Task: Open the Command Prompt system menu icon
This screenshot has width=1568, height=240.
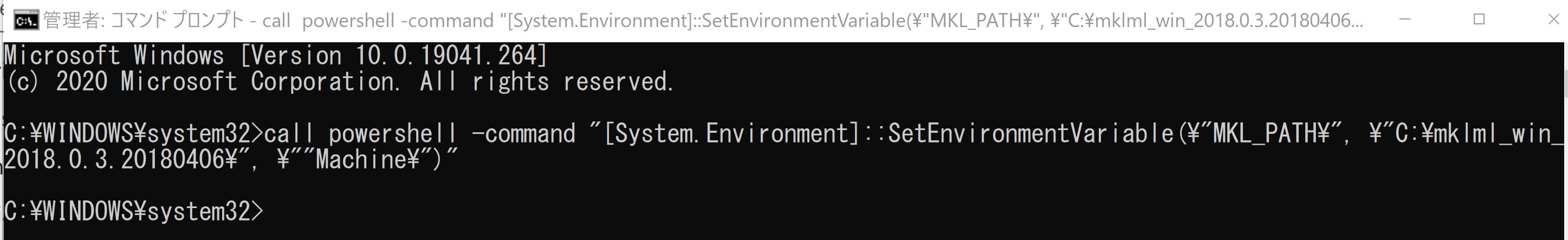Action: pyautogui.click(x=26, y=20)
